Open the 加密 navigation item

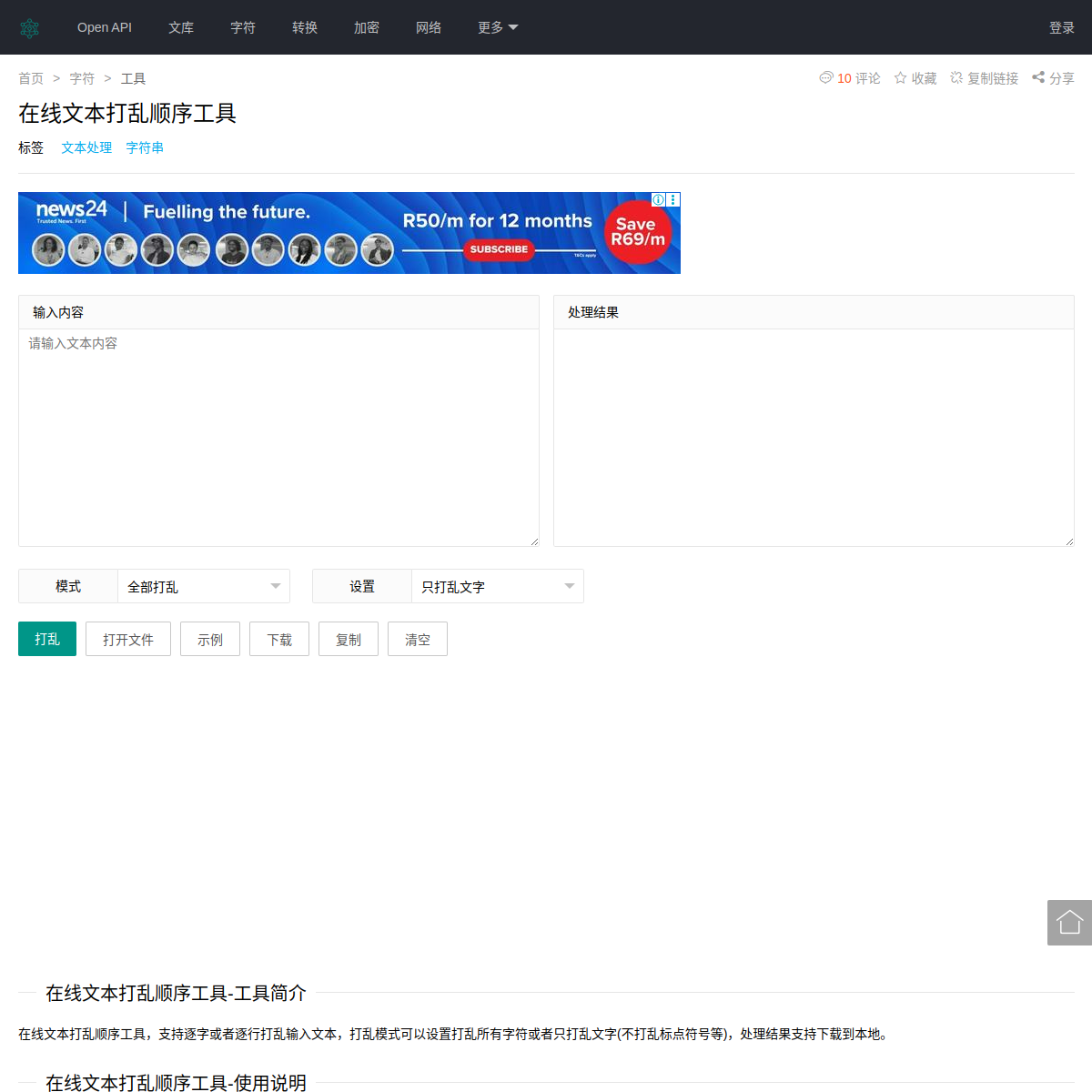(x=367, y=27)
